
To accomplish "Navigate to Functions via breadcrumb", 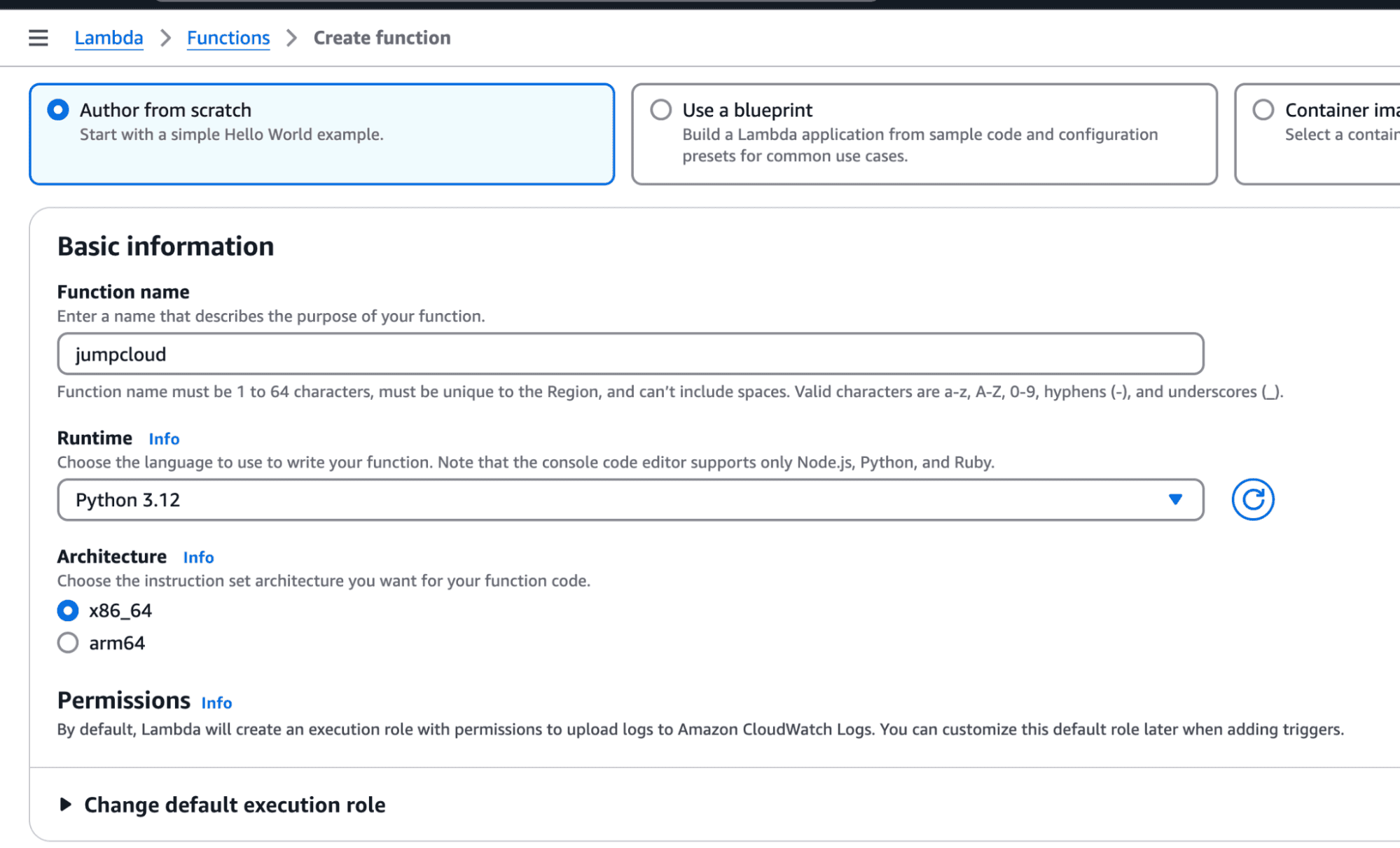I will pos(228,37).
